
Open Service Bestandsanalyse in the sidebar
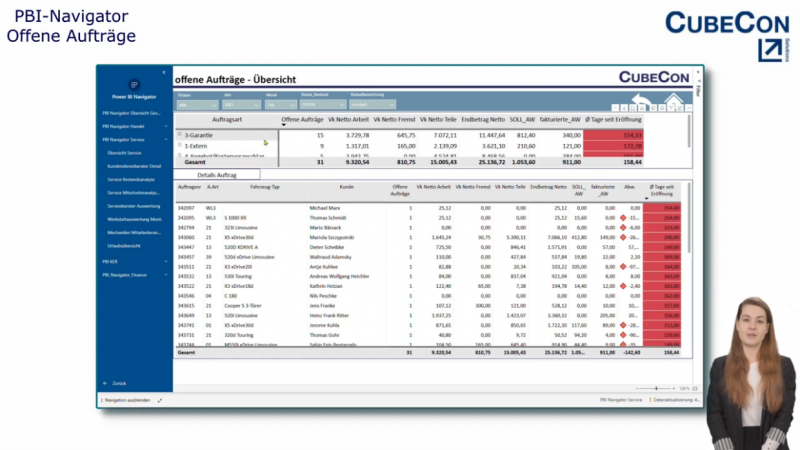(x=128, y=179)
